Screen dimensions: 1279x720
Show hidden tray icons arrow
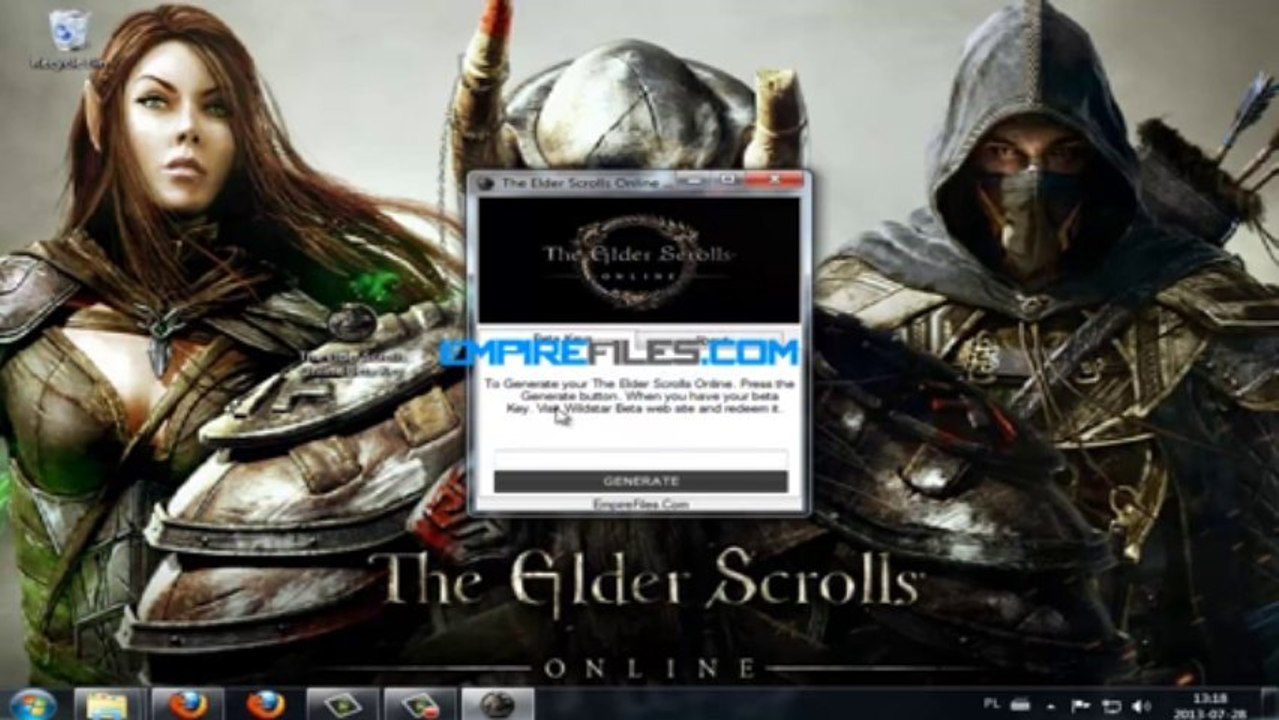(x=1051, y=705)
